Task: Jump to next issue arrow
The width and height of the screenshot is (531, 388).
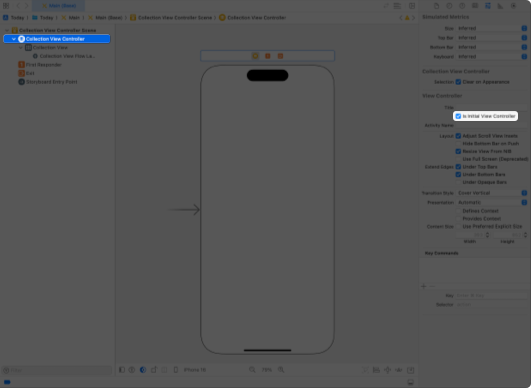Action: pyautogui.click(x=413, y=18)
